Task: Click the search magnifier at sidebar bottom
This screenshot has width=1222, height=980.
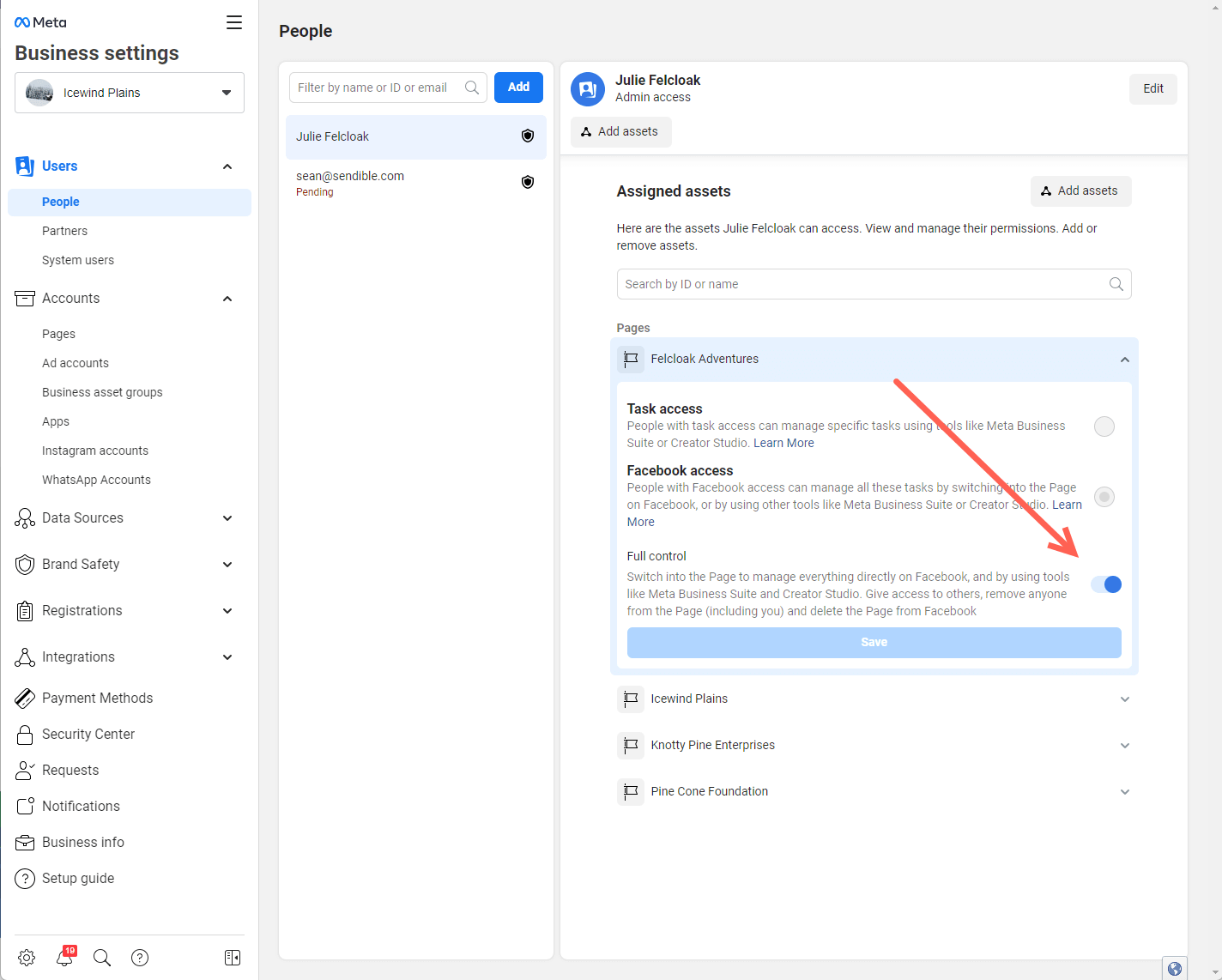Action: pyautogui.click(x=102, y=958)
